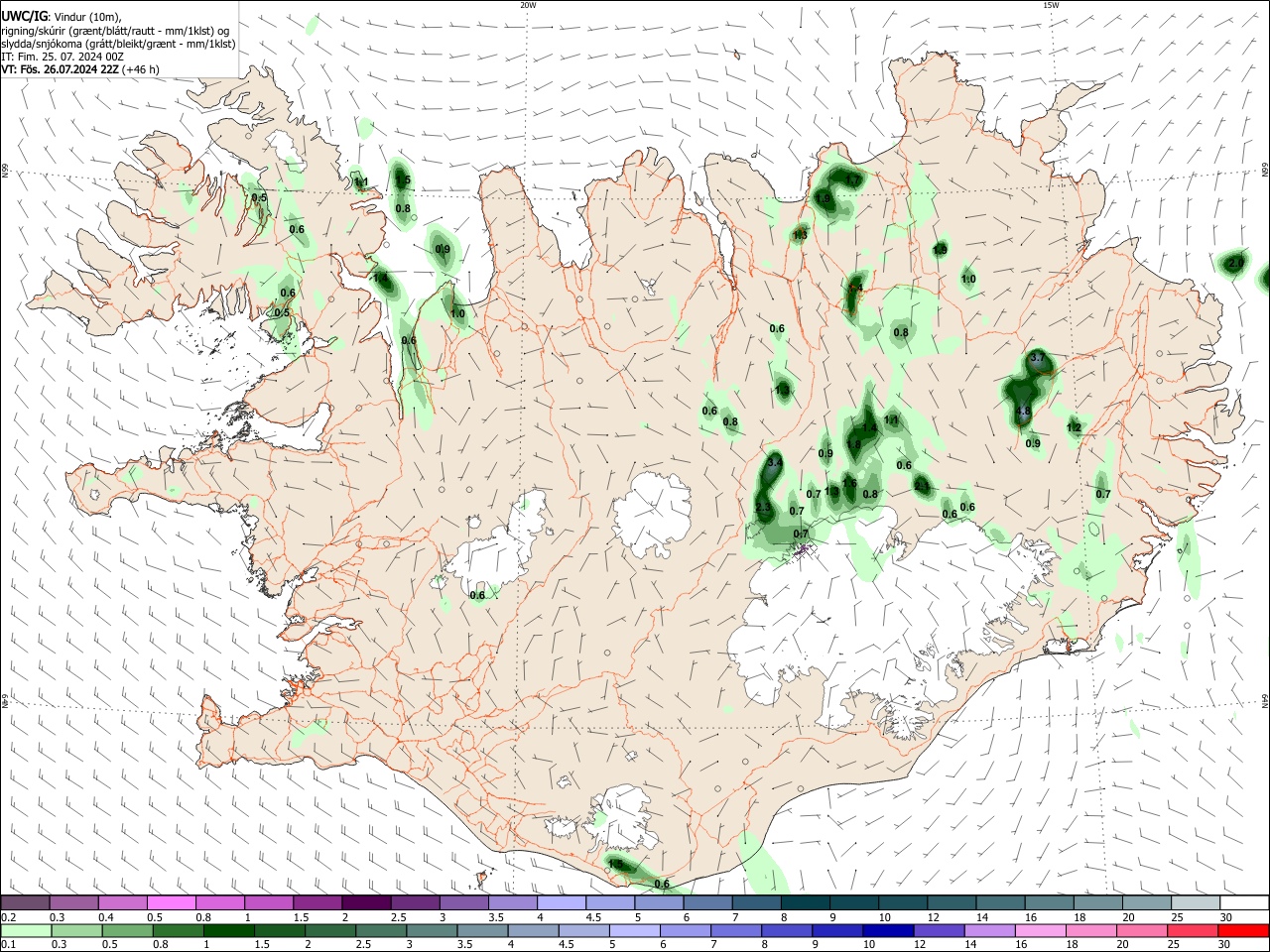
Task: Select the dark mauve 0.2 swatch in top legend row
Action: click(26, 903)
